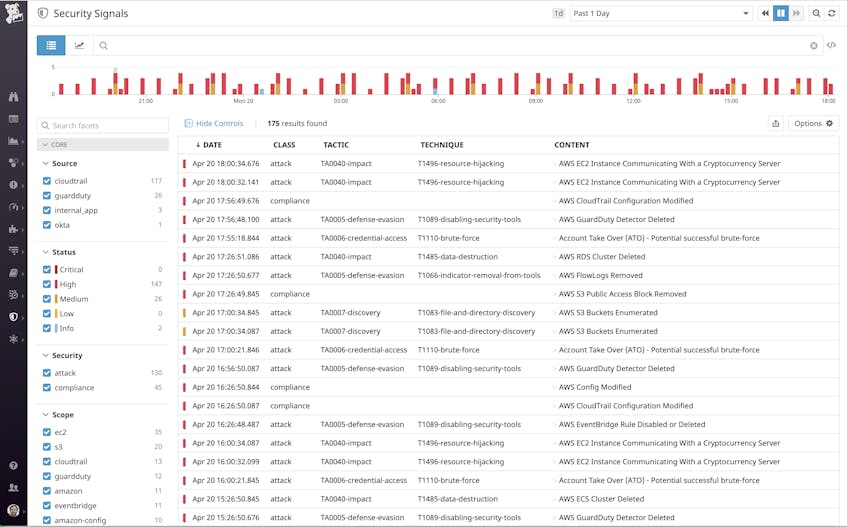Switch to list view

51,45
